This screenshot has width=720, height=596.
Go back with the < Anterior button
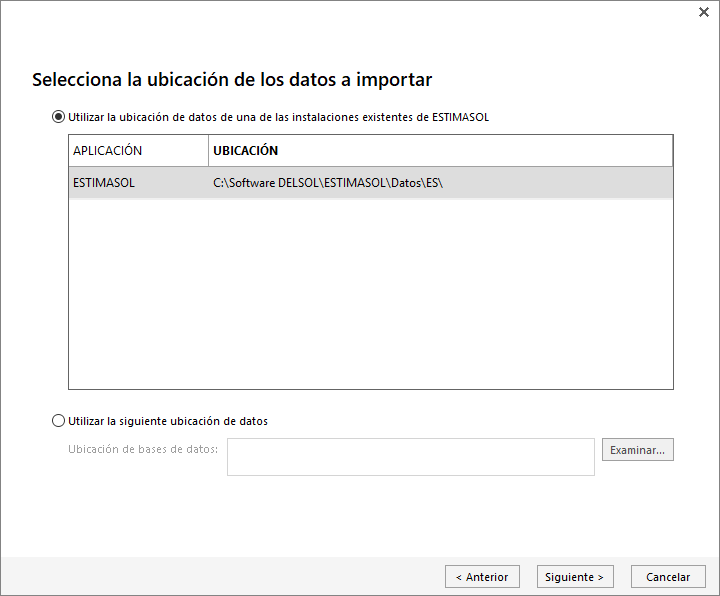click(x=482, y=577)
